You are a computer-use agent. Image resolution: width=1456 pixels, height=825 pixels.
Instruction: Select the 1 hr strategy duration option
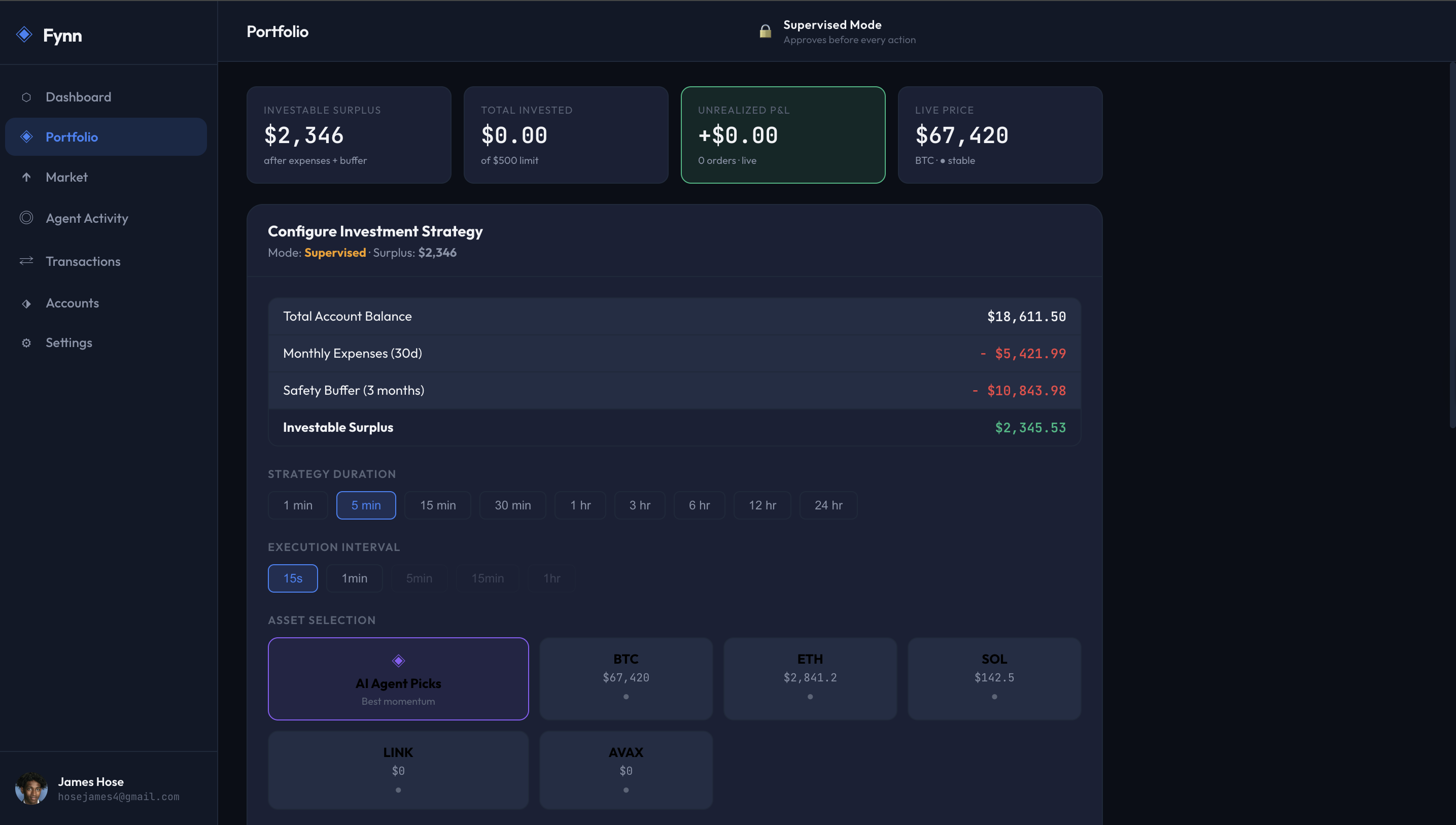pyautogui.click(x=579, y=505)
